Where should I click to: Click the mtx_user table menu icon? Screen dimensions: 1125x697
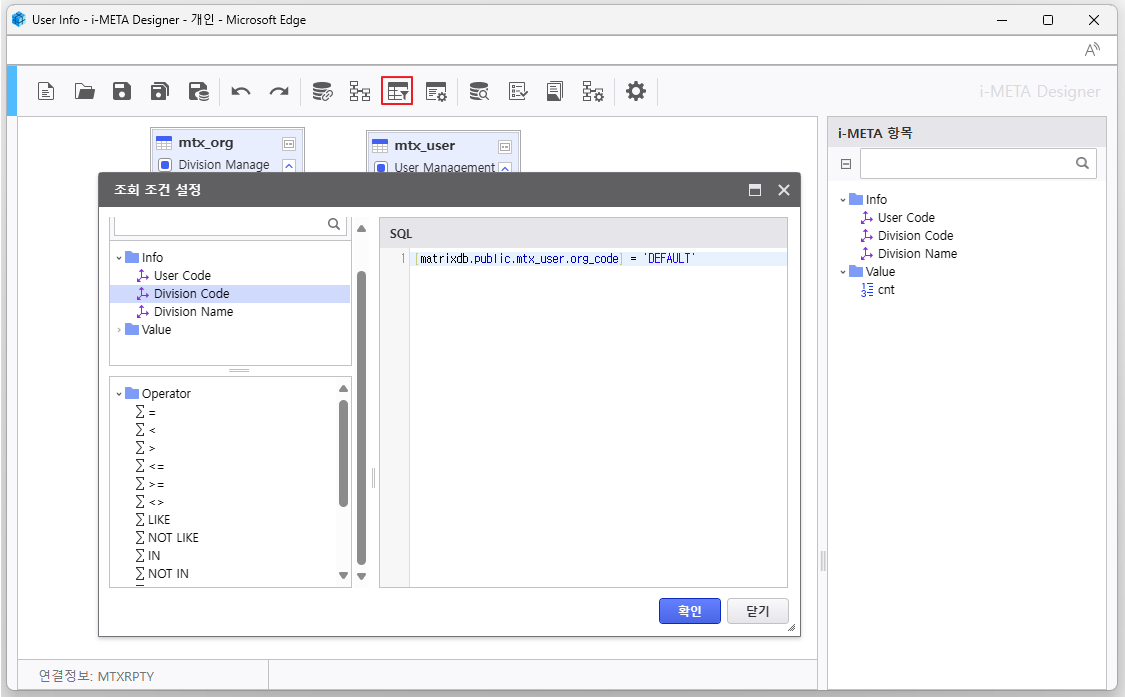pyautogui.click(x=505, y=146)
